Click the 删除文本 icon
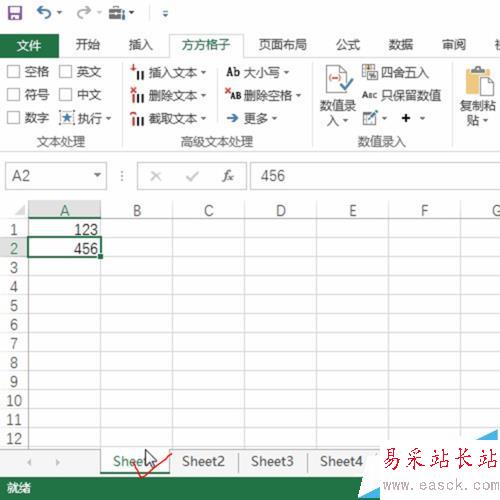The width and height of the screenshot is (500, 500). coord(137,95)
